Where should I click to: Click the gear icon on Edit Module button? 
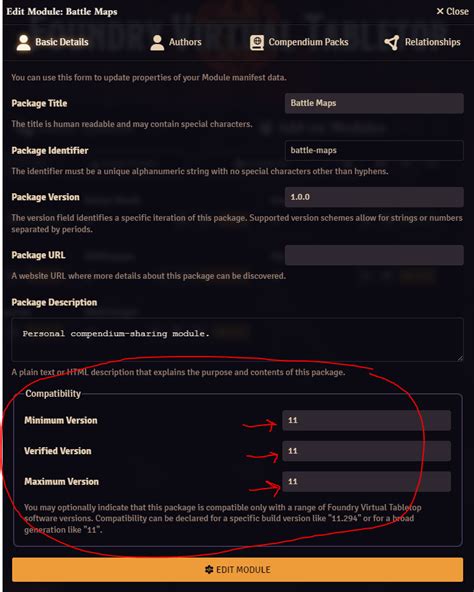(x=209, y=569)
